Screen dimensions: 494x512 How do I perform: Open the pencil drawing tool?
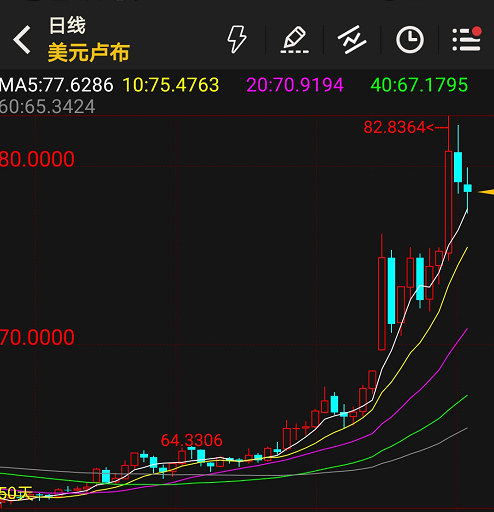click(x=295, y=40)
